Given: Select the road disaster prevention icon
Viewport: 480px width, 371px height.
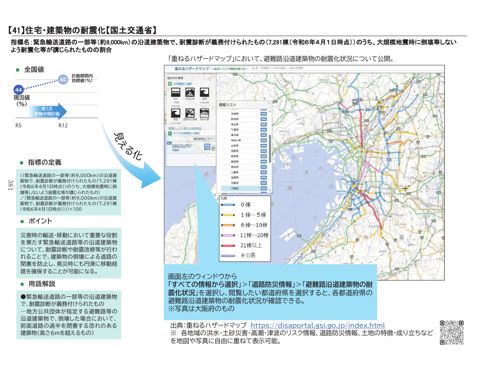Looking at the screenshot, I should 190,114.
